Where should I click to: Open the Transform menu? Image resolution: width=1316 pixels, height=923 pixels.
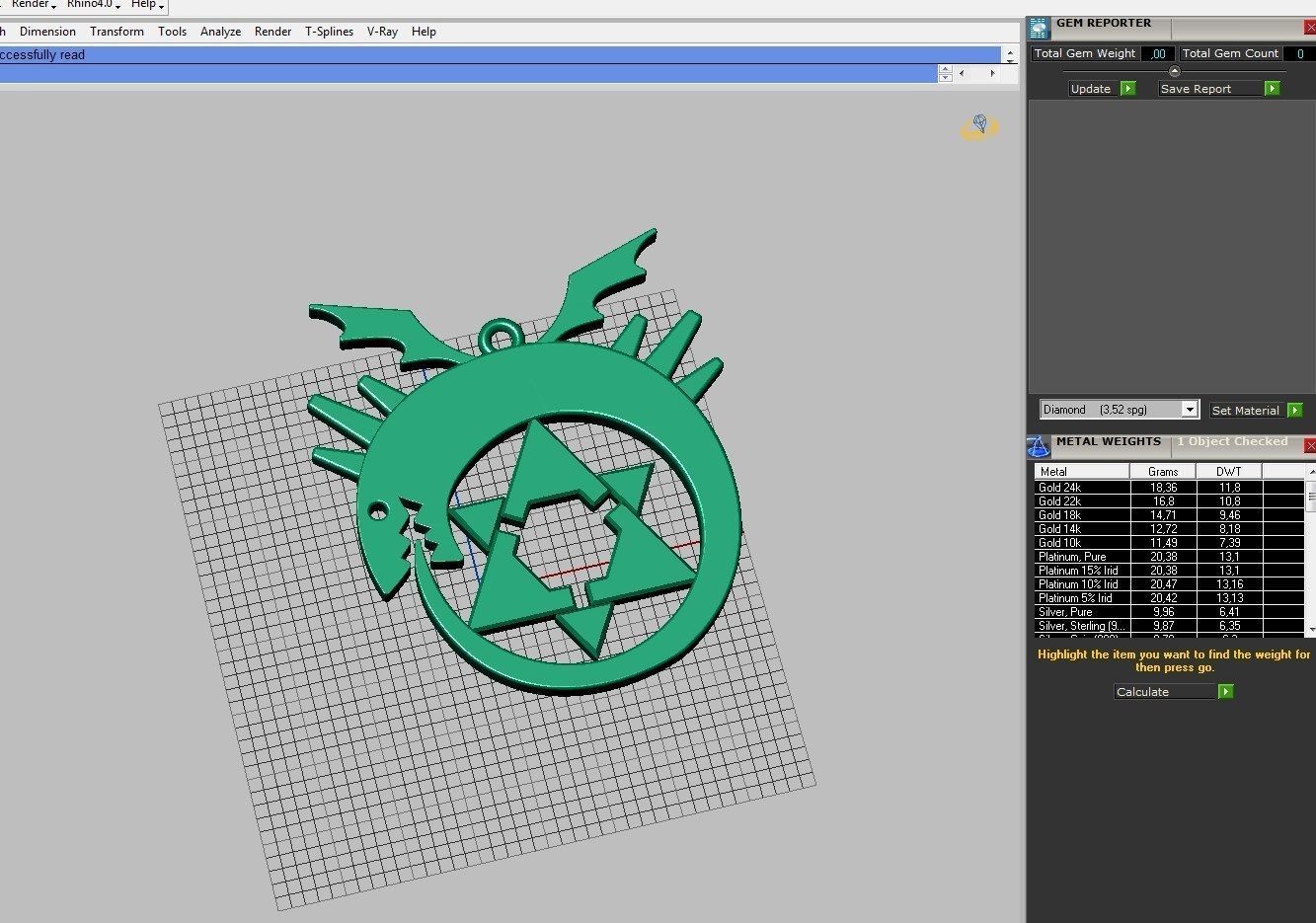coord(116,32)
